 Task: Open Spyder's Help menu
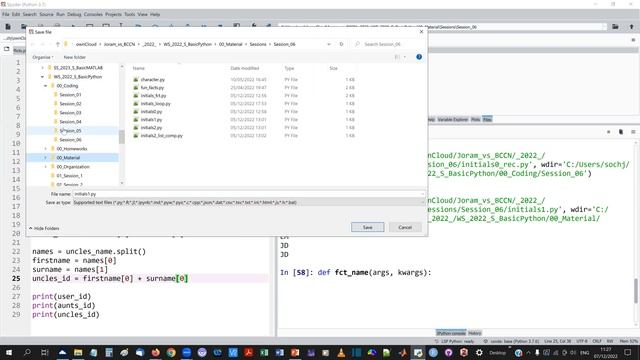155,14
